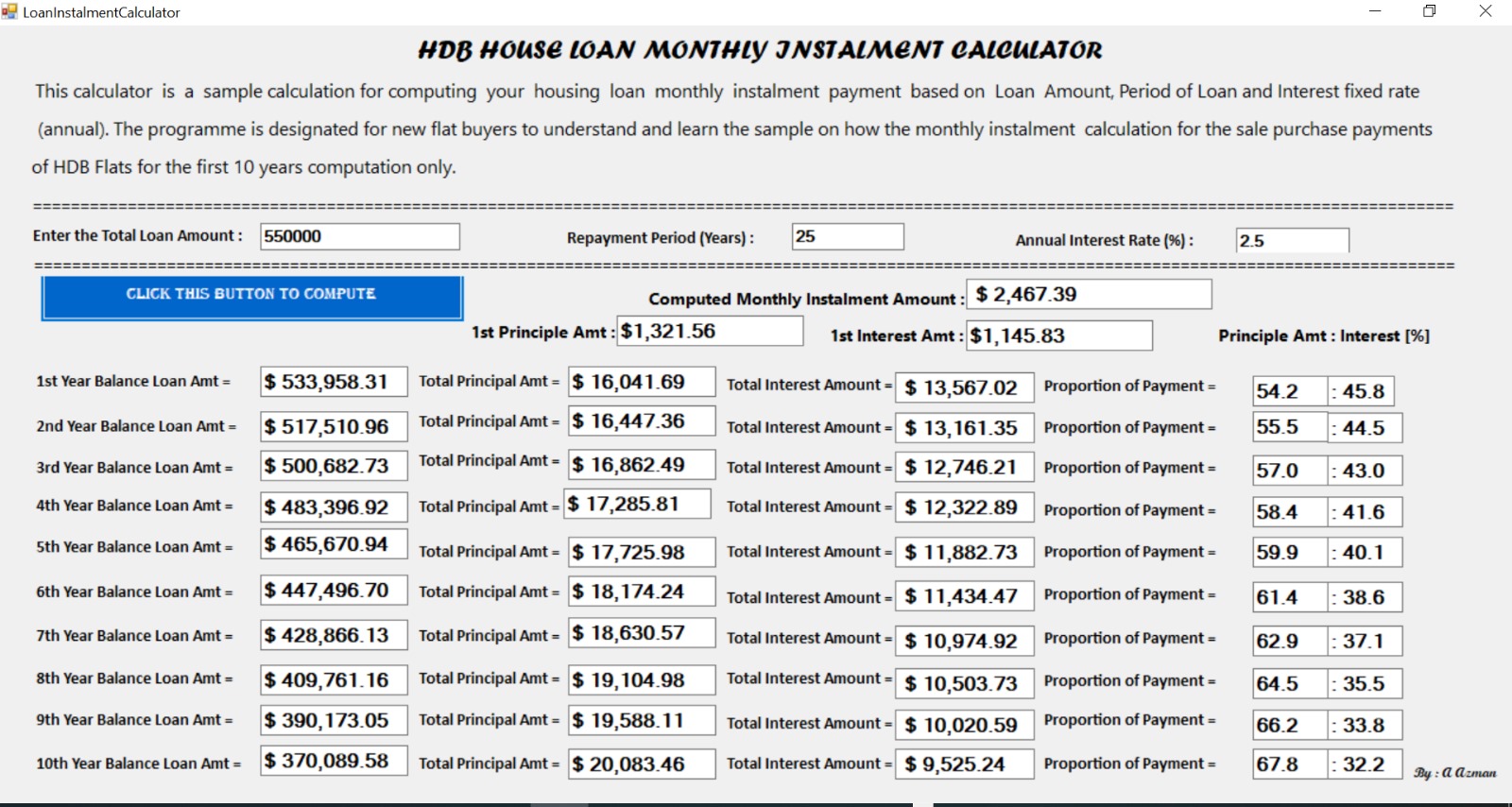Click the Total Loan Amount input field
1512x807 pixels.
click(x=360, y=236)
